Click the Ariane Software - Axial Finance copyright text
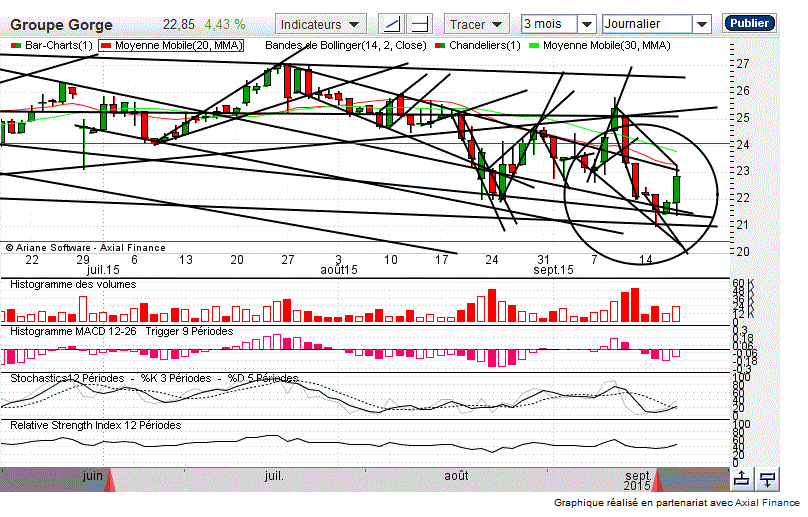The height and width of the screenshot is (517, 808). (86, 248)
